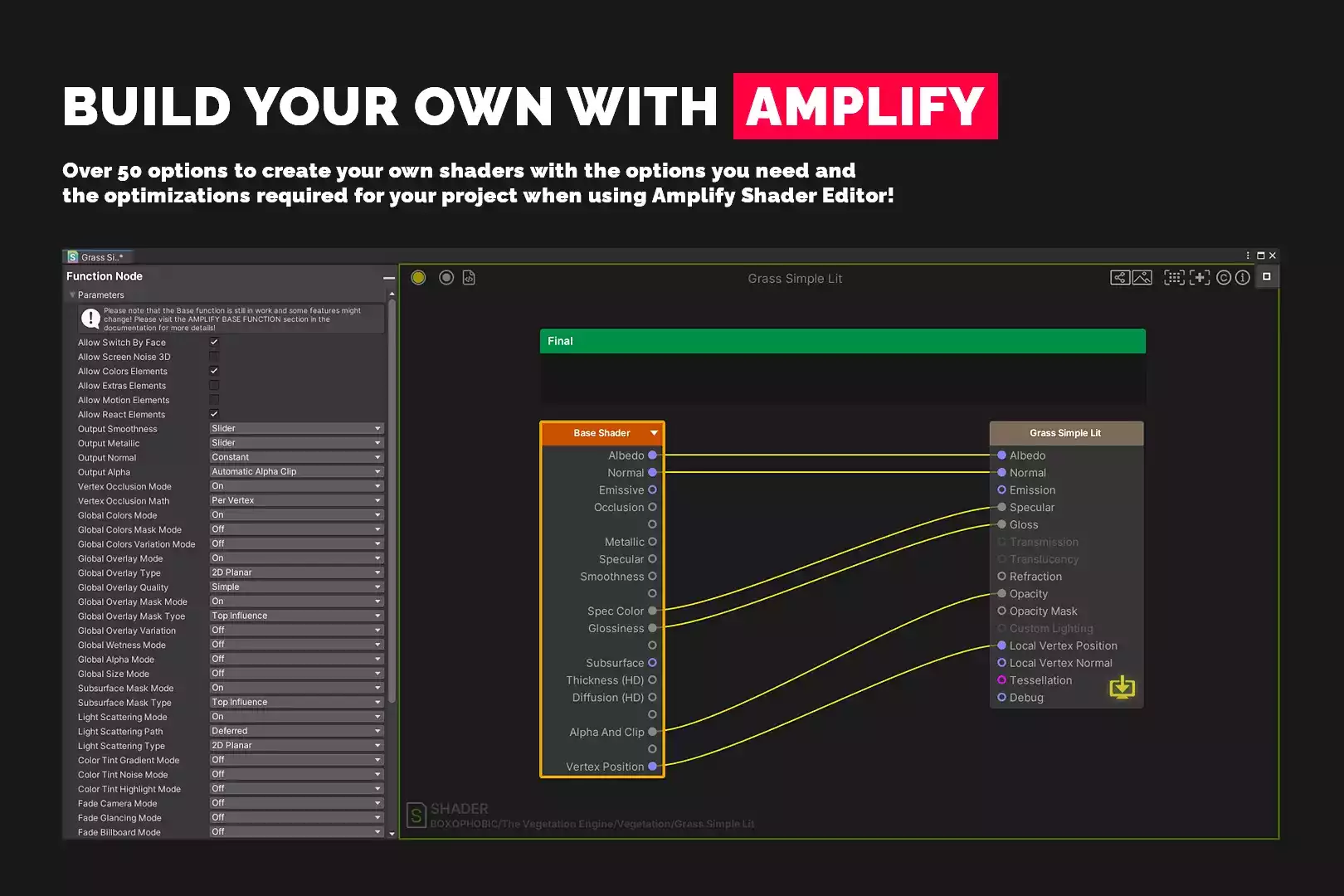Click the take screenshot image icon
Screen dimensions: 1344x896
click(x=1142, y=278)
